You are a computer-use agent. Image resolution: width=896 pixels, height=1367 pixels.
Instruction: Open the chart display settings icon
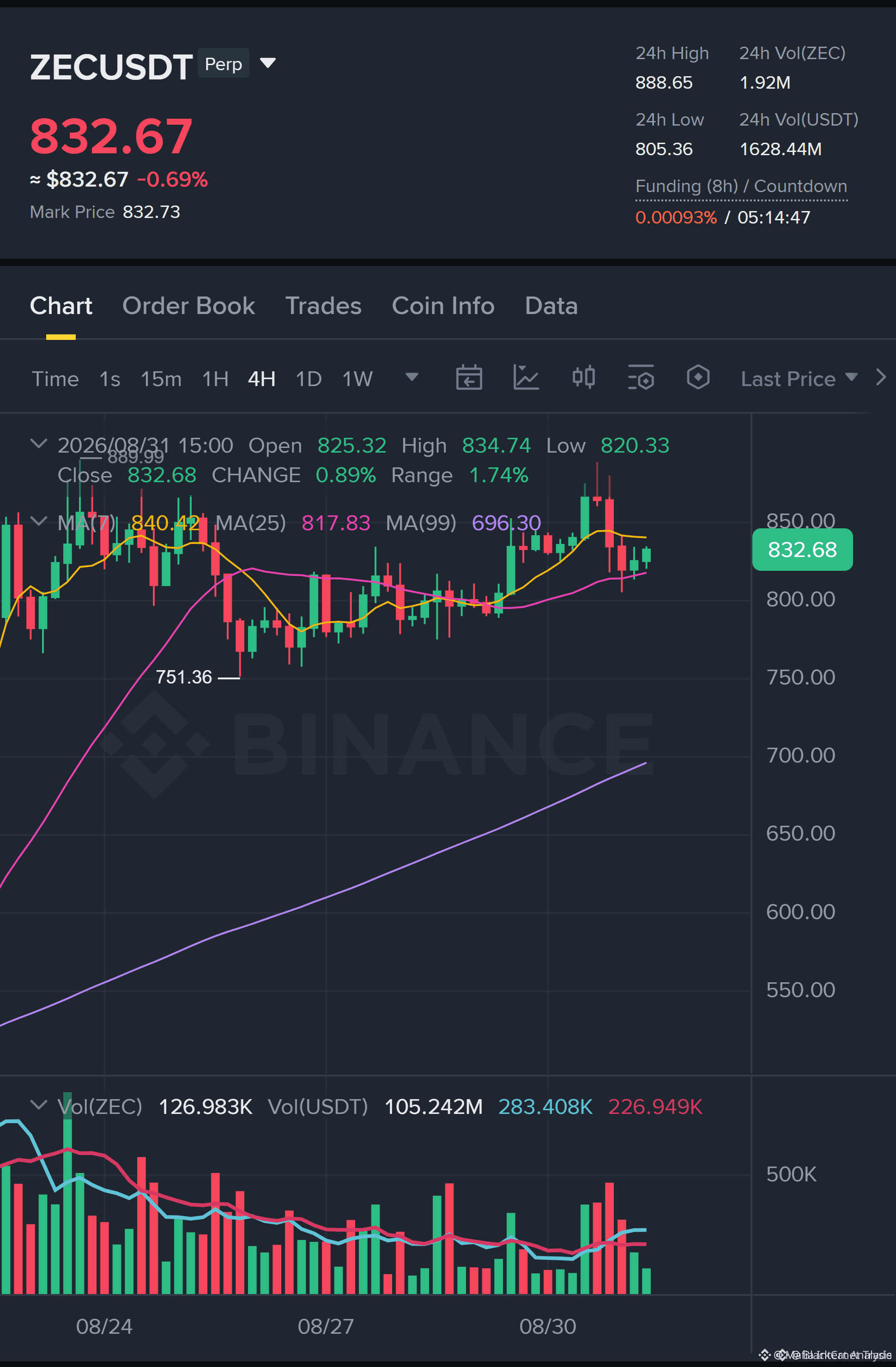641,377
